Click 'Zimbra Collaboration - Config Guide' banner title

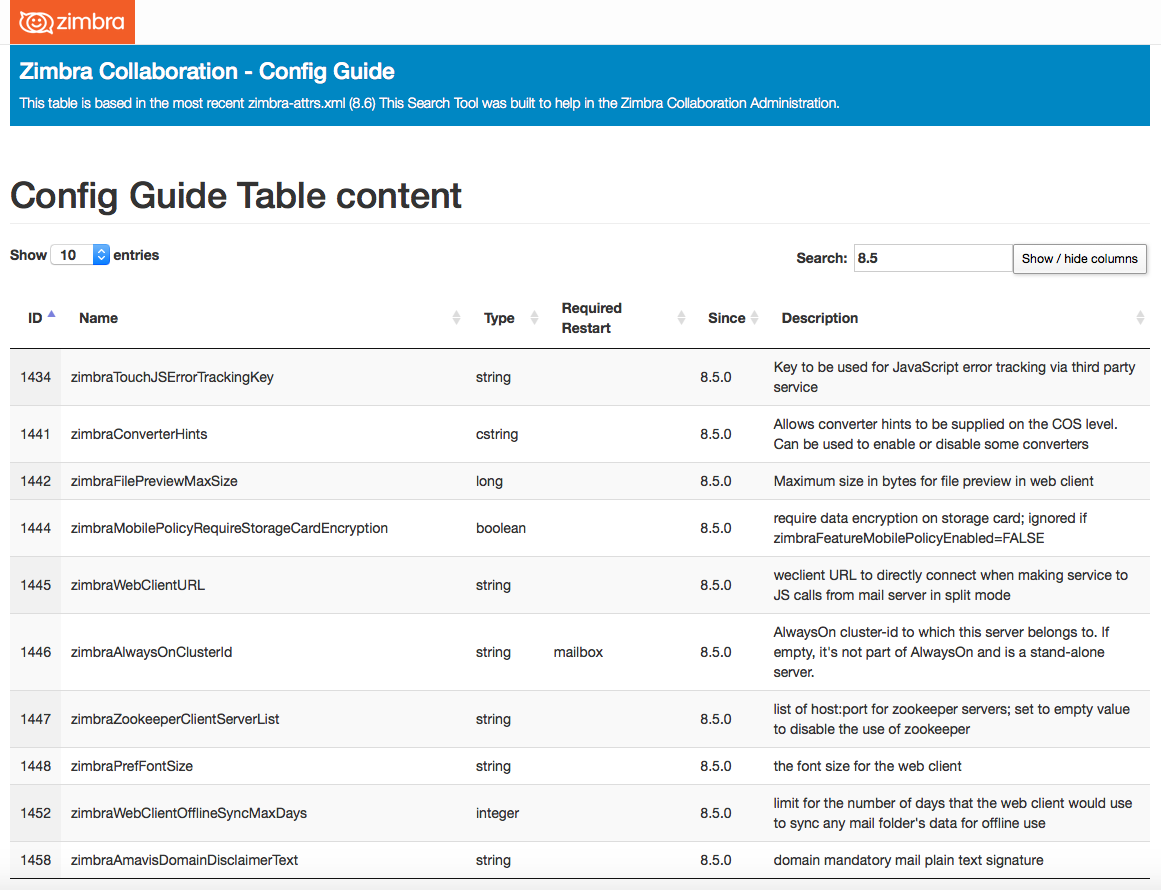click(207, 71)
